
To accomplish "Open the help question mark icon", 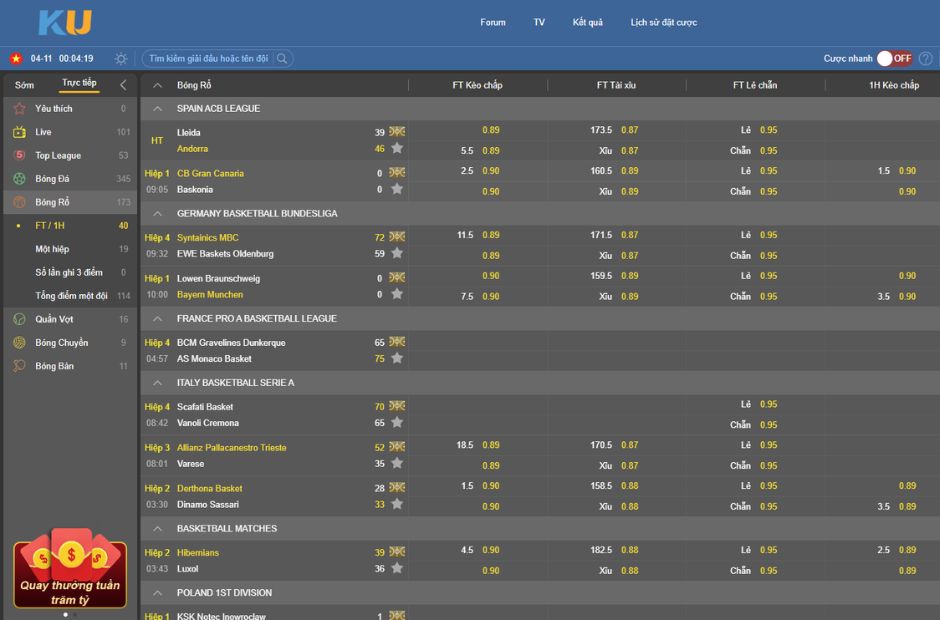I will click(926, 58).
